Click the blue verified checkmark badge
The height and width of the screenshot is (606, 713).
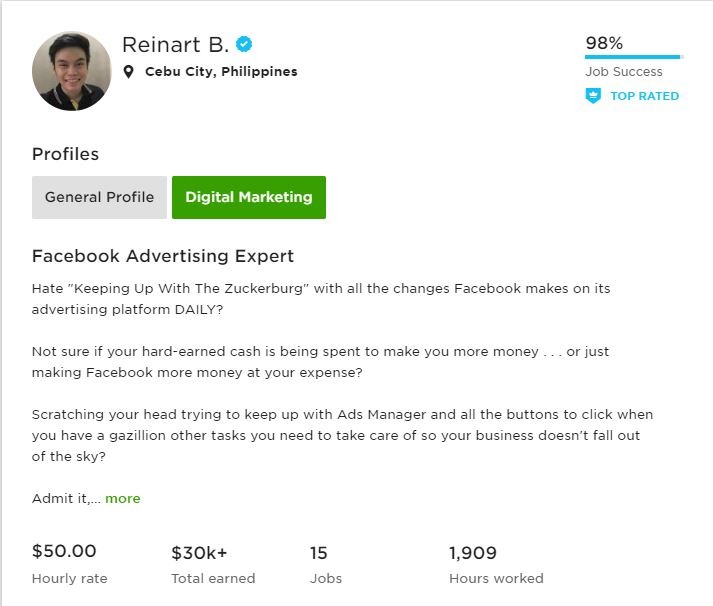tap(244, 44)
